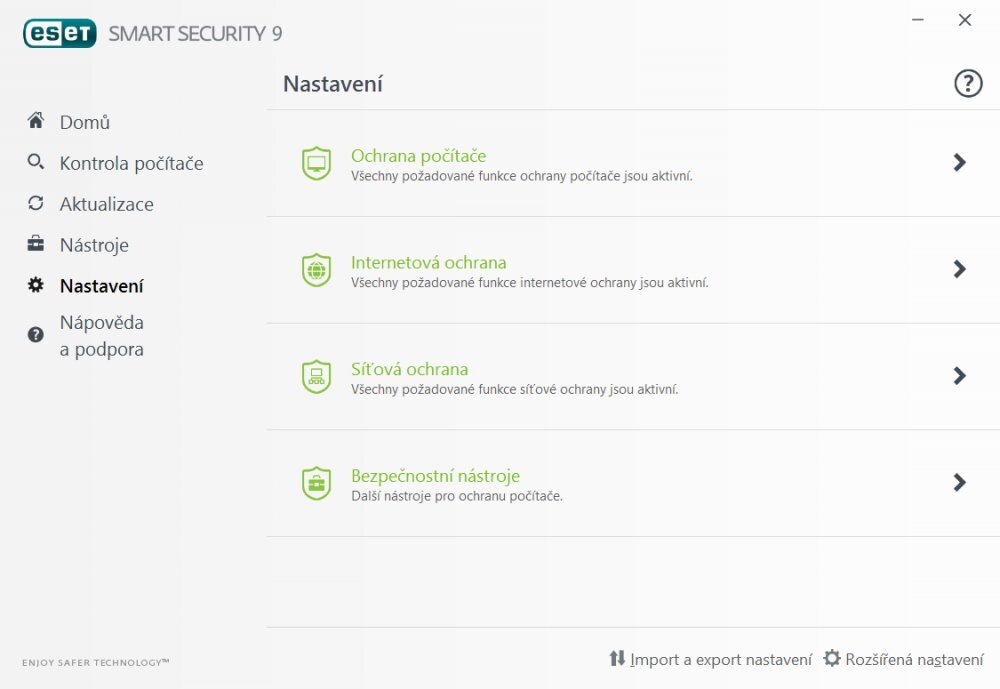Click the network shield icon for Síťová ochrana
This screenshot has width=1000, height=689.
316,377
